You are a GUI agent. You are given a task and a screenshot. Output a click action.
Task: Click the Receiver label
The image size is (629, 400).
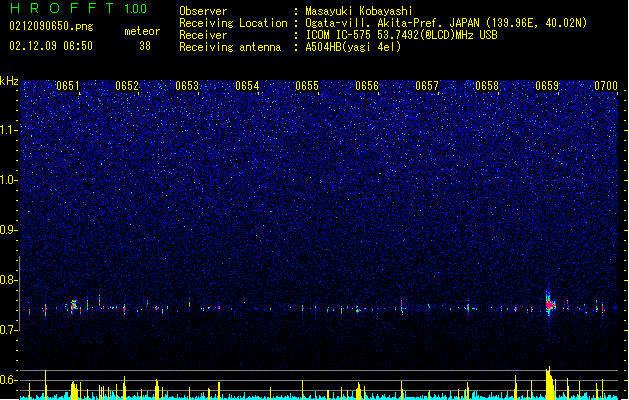click(x=203, y=35)
